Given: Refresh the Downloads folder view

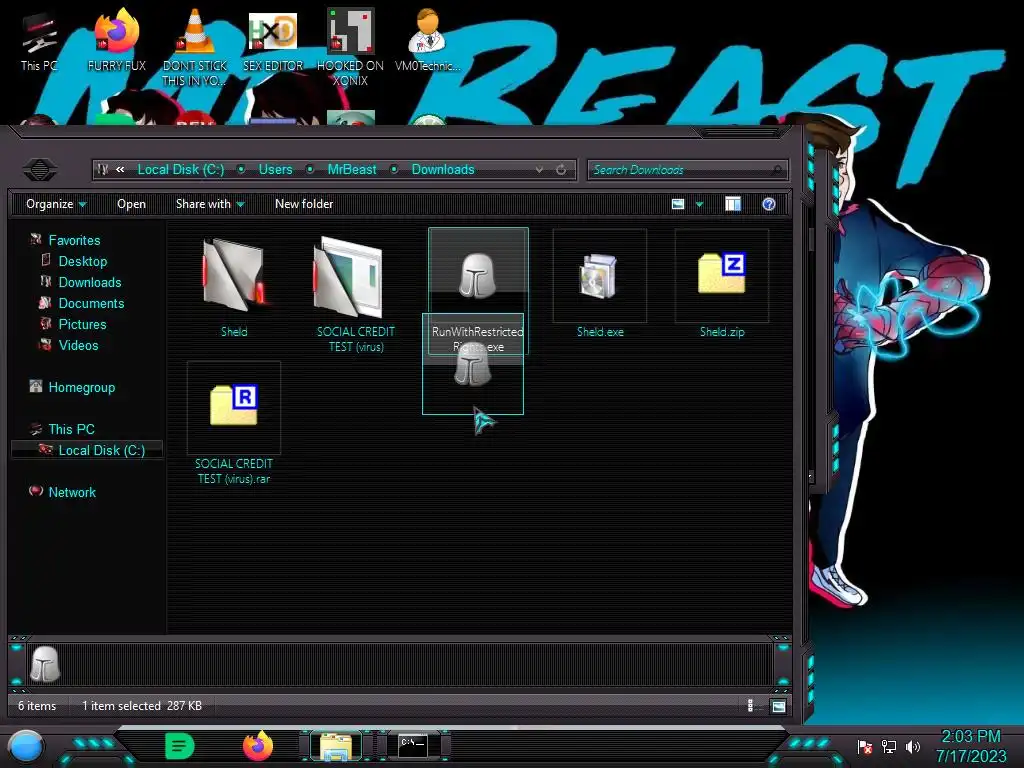Looking at the screenshot, I should coord(561,170).
